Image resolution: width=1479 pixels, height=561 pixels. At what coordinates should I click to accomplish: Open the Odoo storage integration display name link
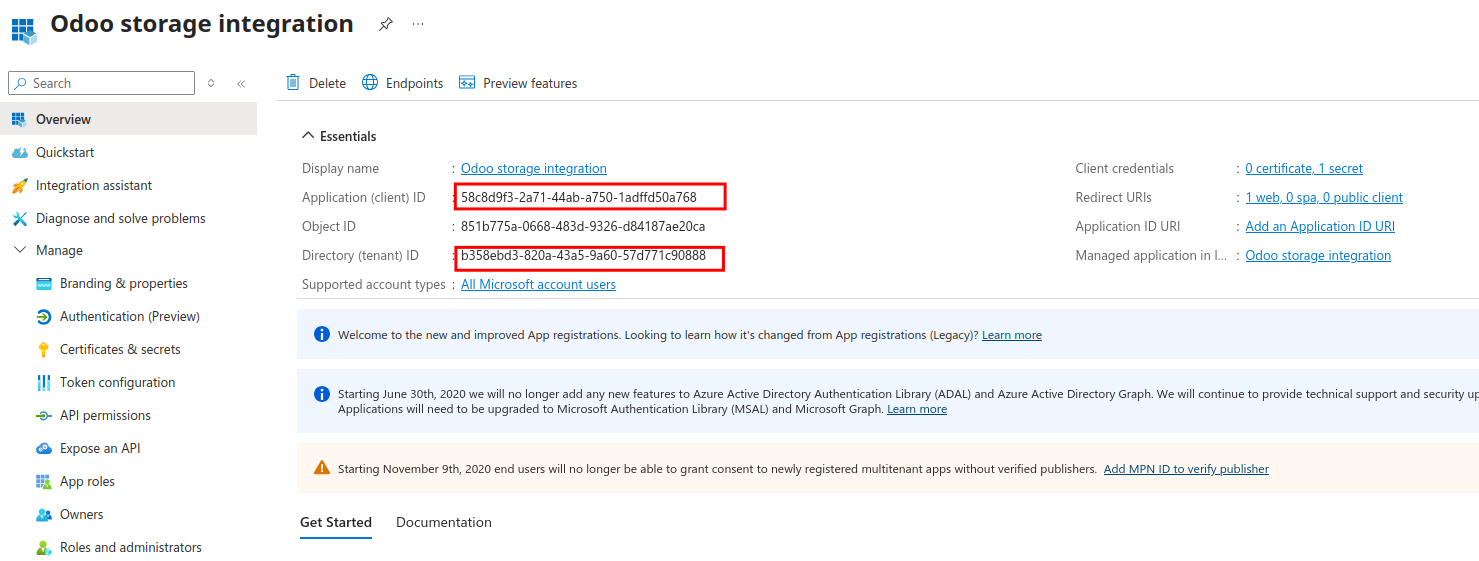534,168
